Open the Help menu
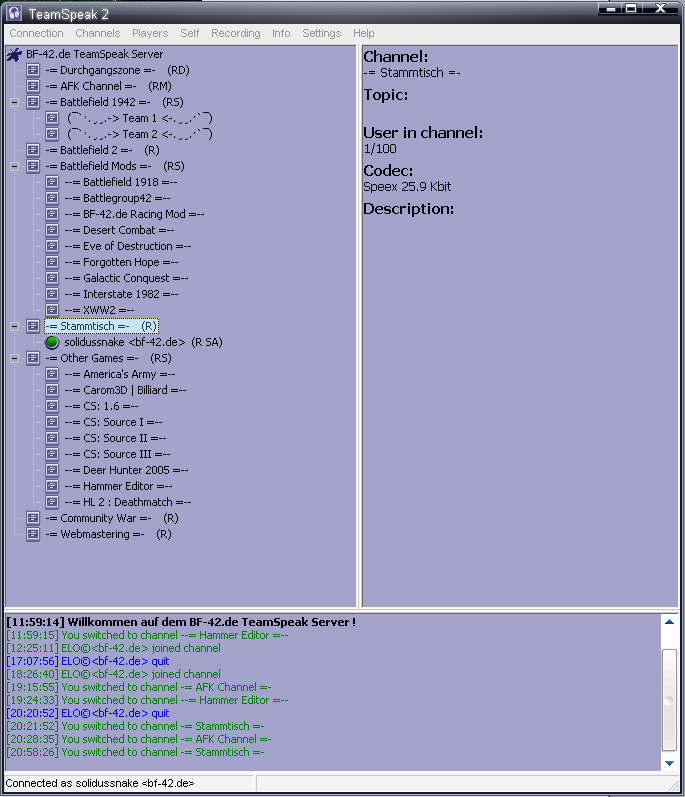Screen dimensions: 685x797 tap(364, 33)
